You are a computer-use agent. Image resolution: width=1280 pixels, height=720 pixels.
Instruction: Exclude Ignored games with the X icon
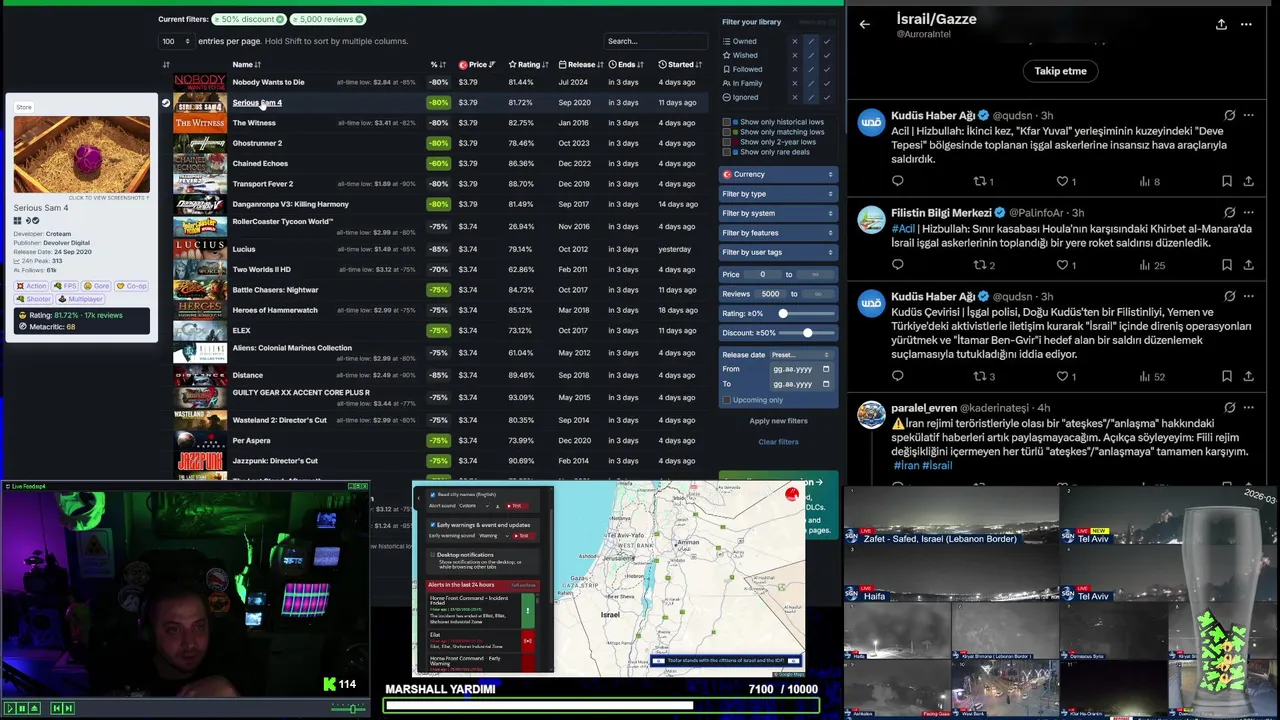tap(795, 98)
